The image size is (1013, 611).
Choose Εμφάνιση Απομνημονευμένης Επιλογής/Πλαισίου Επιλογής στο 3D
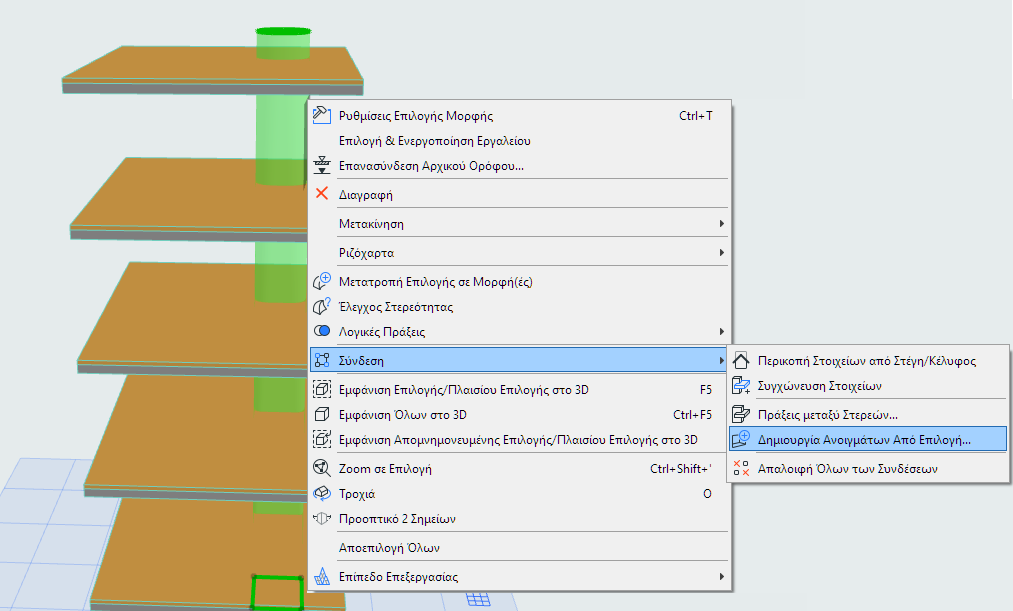pos(520,440)
